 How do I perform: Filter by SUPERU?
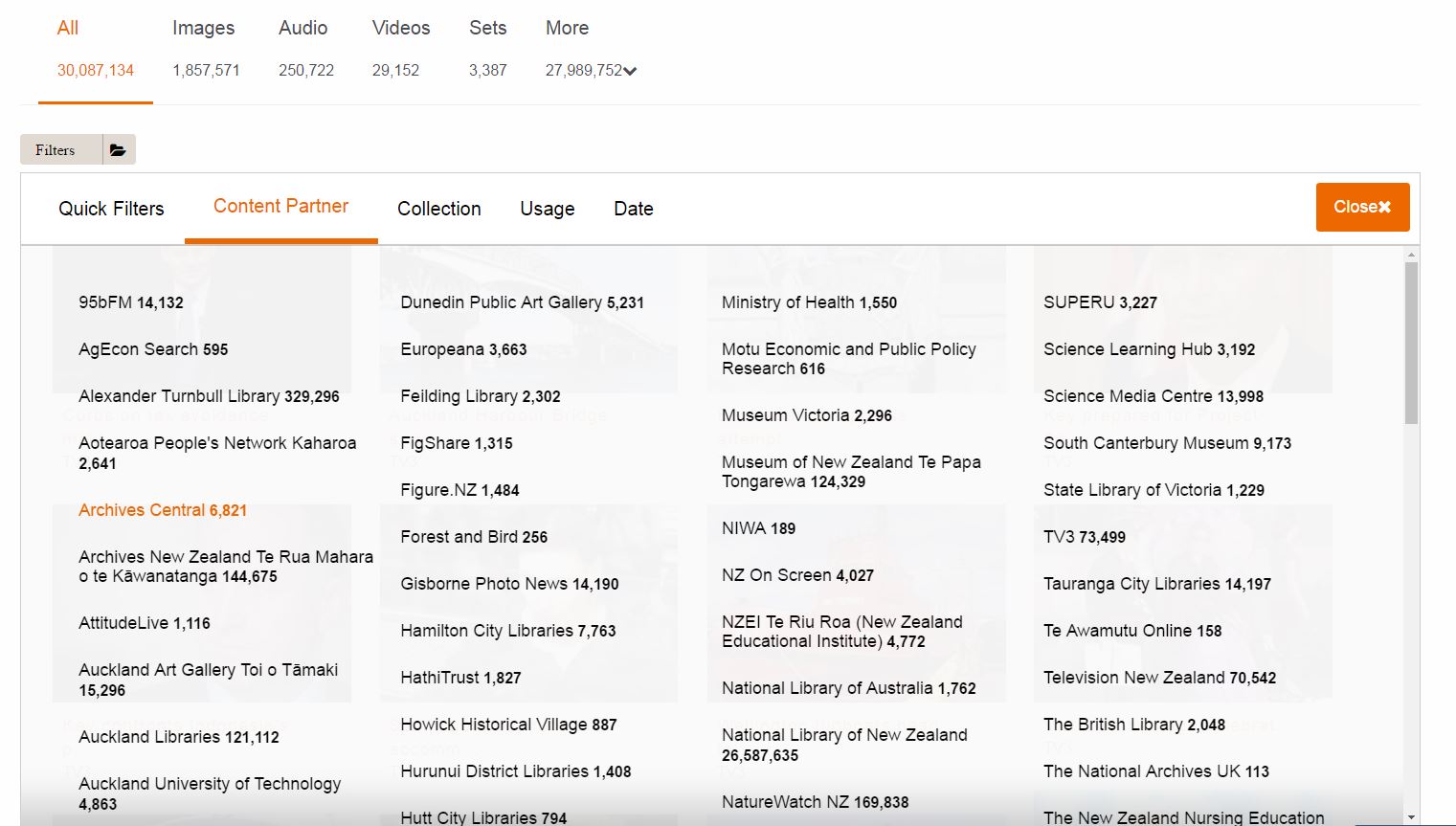(x=1100, y=302)
